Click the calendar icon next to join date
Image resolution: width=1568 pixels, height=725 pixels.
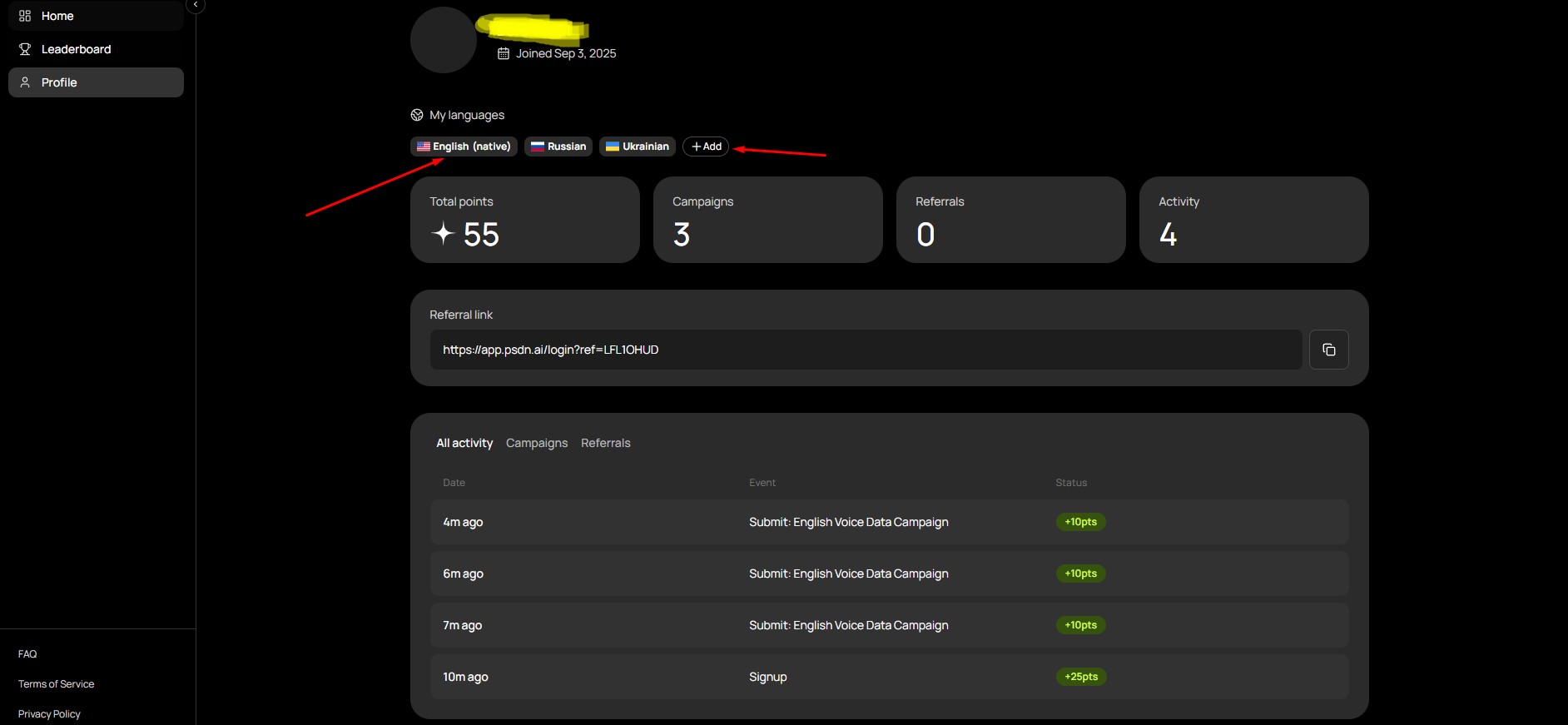(504, 53)
